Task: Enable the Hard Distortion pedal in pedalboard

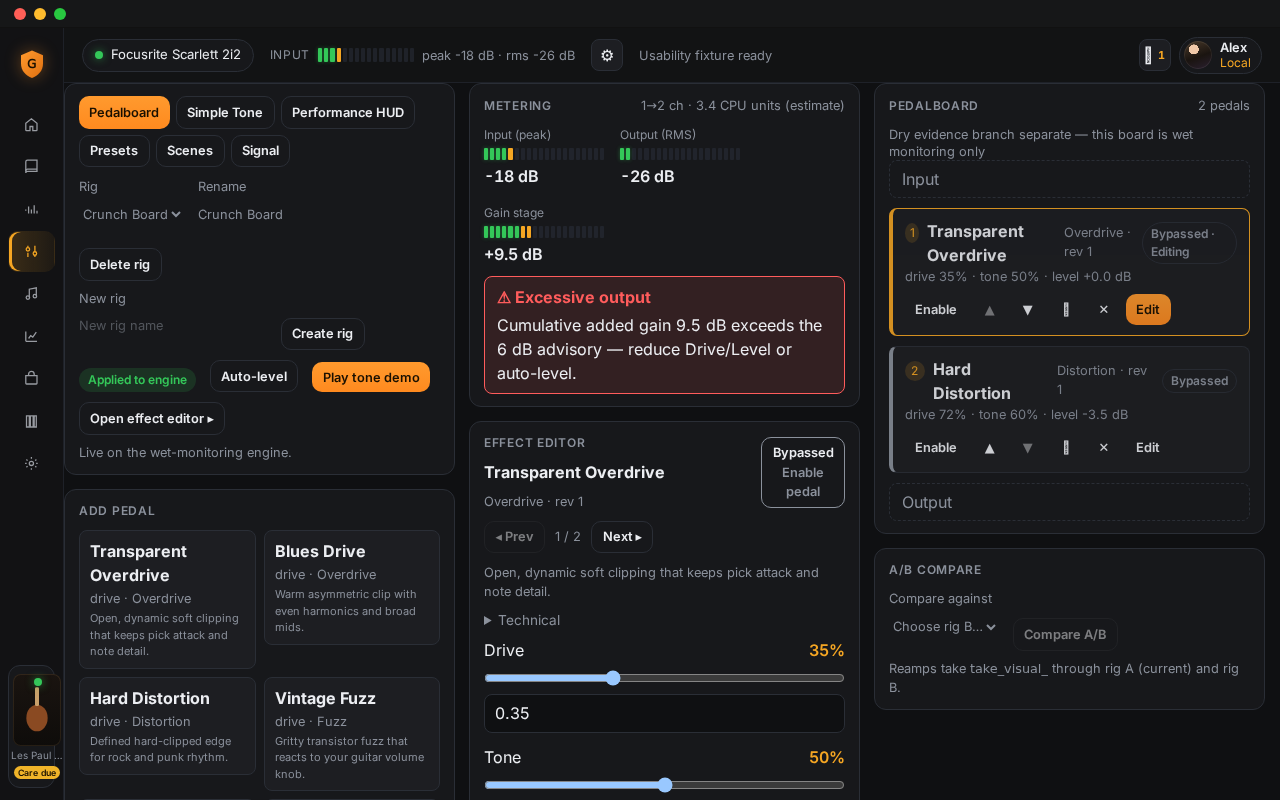Action: point(936,448)
